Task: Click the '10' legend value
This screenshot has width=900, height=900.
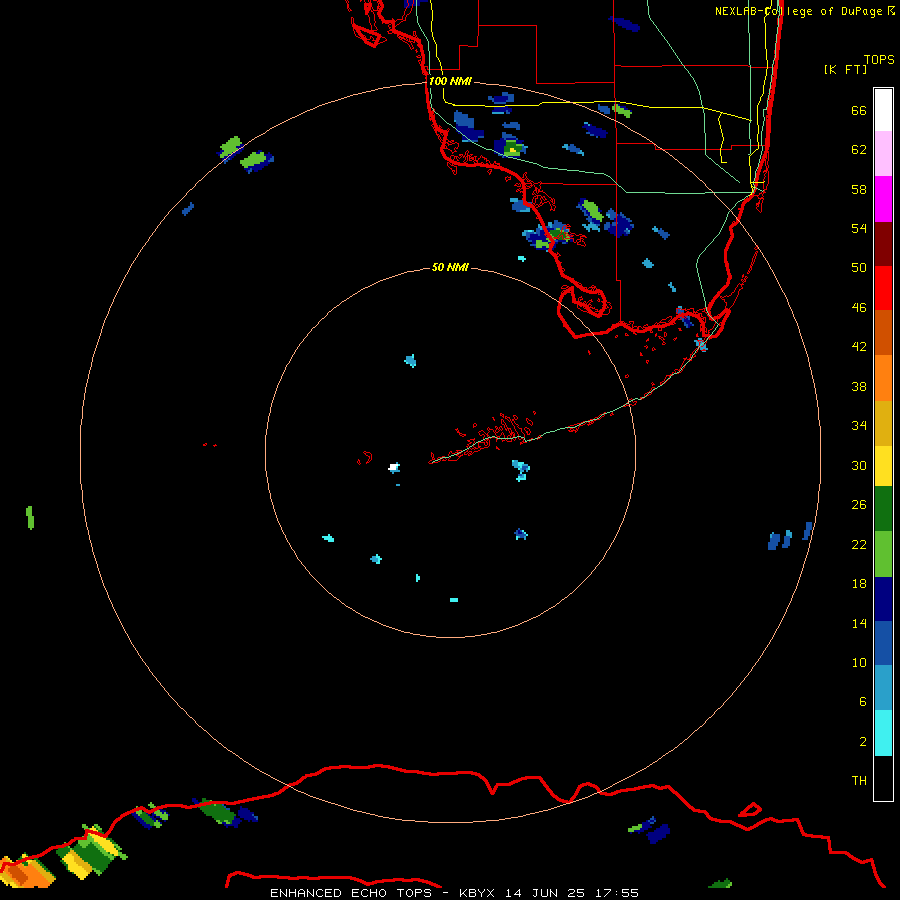Action: click(859, 662)
